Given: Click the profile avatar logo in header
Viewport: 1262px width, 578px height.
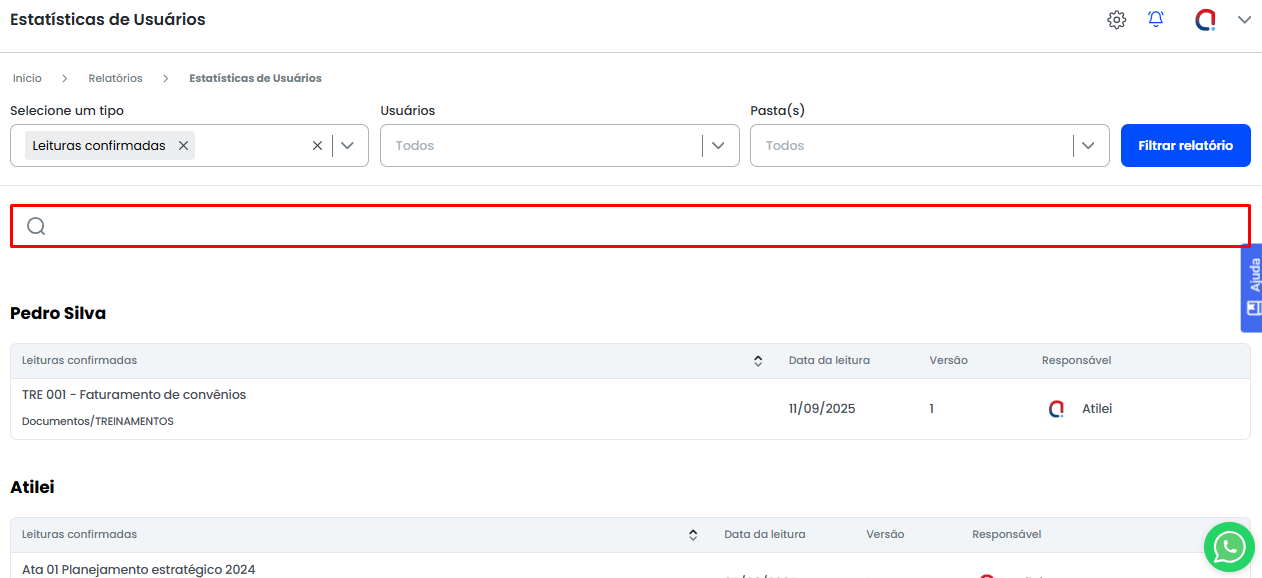Looking at the screenshot, I should [1205, 20].
